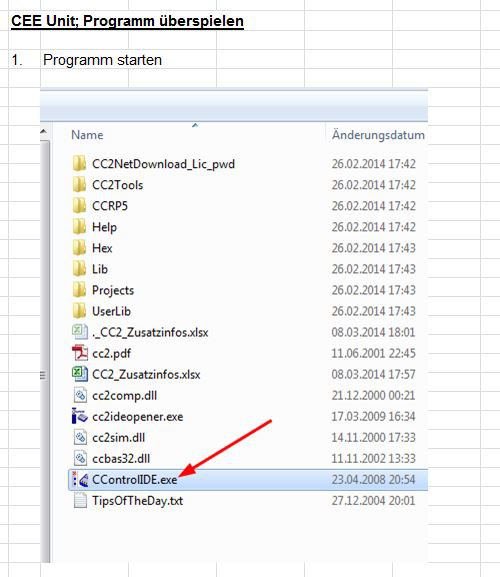
Task: Select the TipsOfTheDay.txt document icon
Action: coord(80,500)
